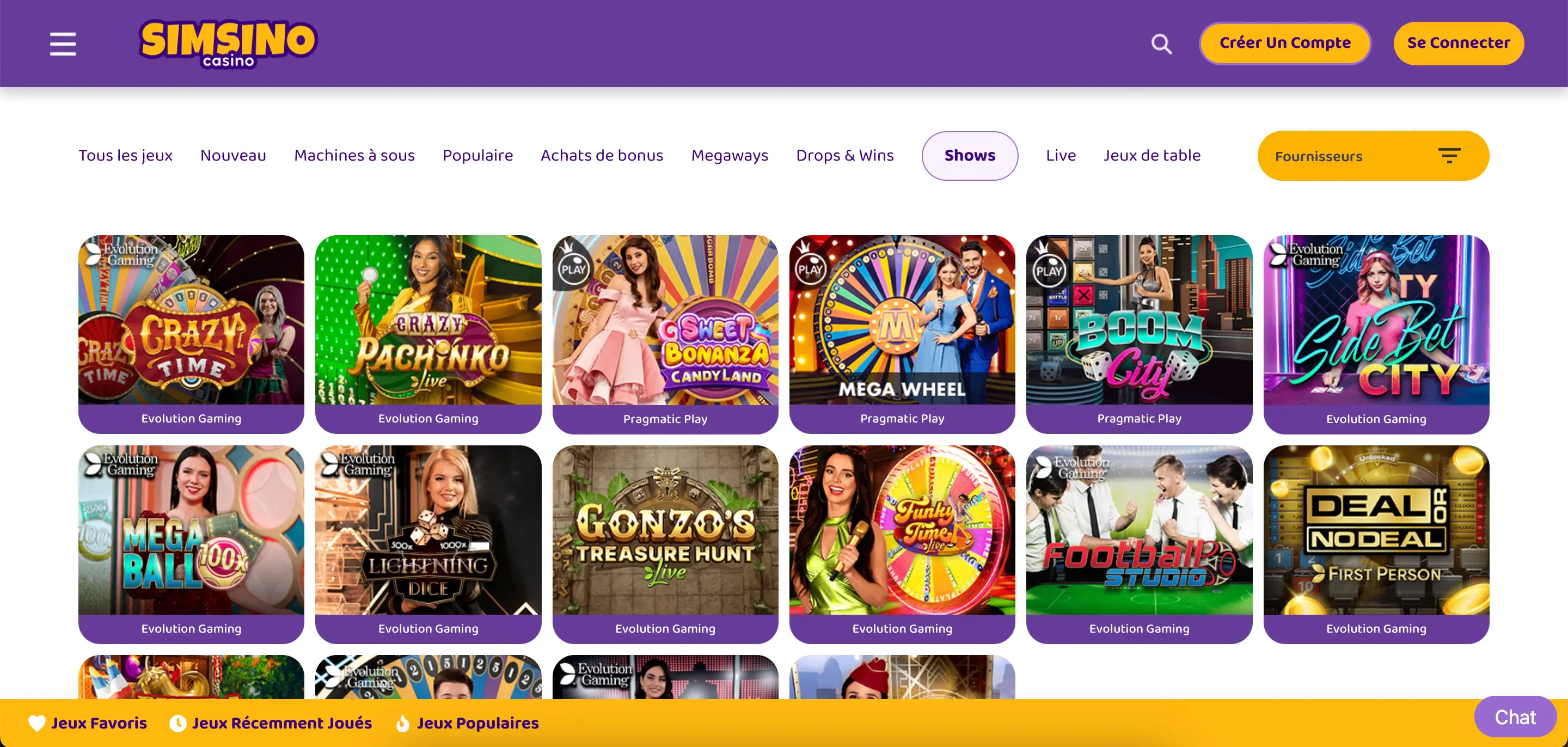Click Evolution Gaming label under Crazy Time

(x=191, y=419)
